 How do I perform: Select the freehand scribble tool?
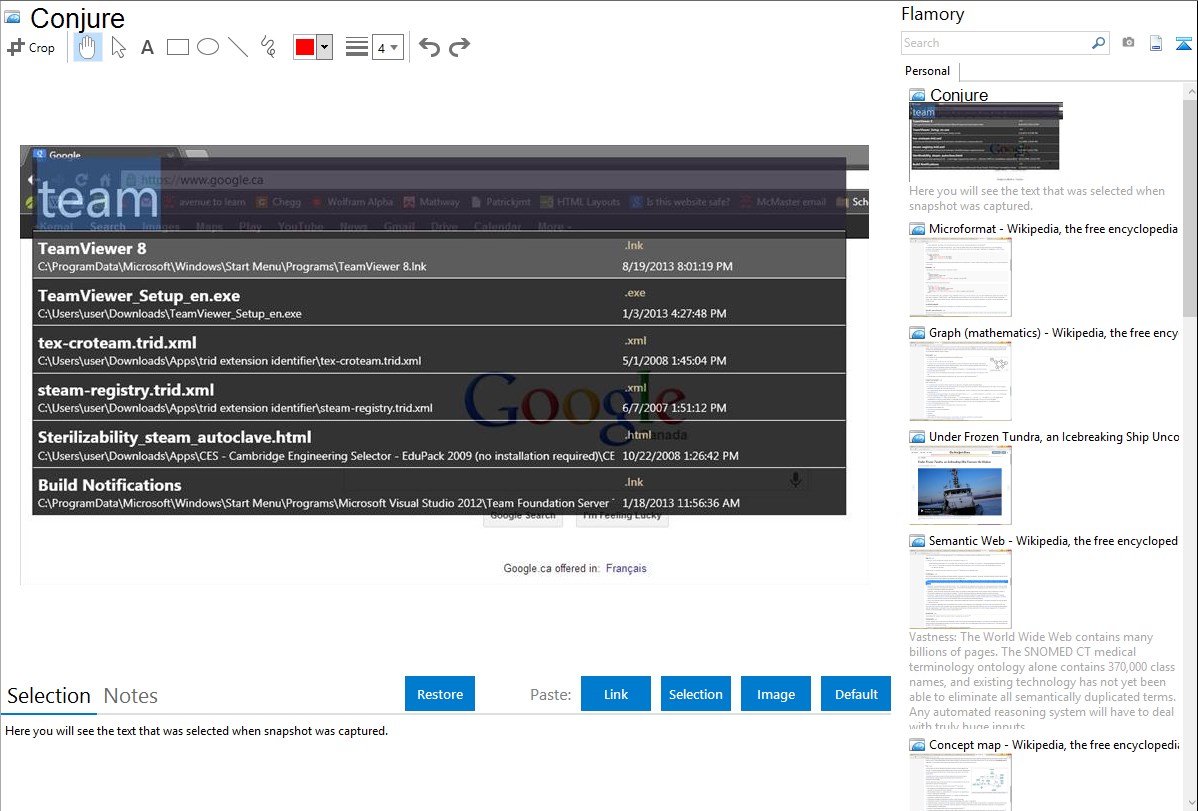pos(268,47)
